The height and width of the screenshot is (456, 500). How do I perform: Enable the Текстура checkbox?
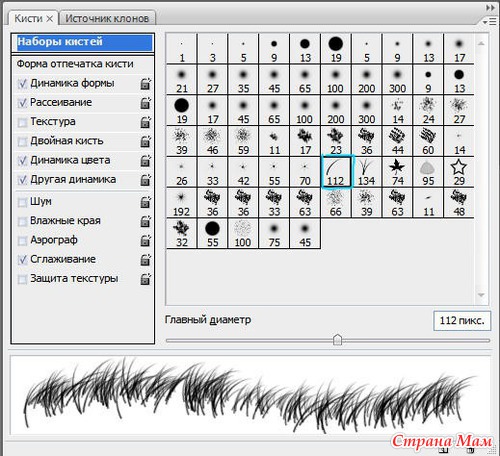pyautogui.click(x=22, y=123)
